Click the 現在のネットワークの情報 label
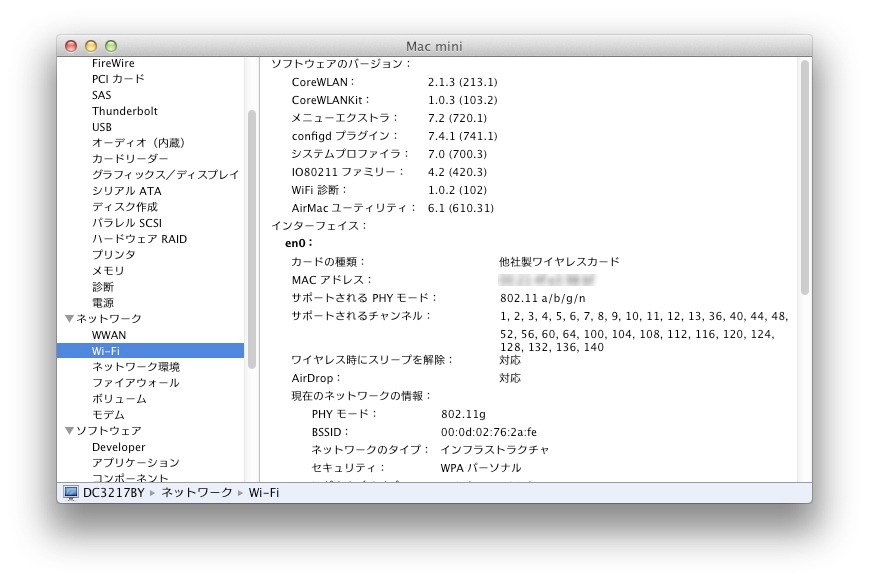This screenshot has height=582, width=869. tap(361, 396)
